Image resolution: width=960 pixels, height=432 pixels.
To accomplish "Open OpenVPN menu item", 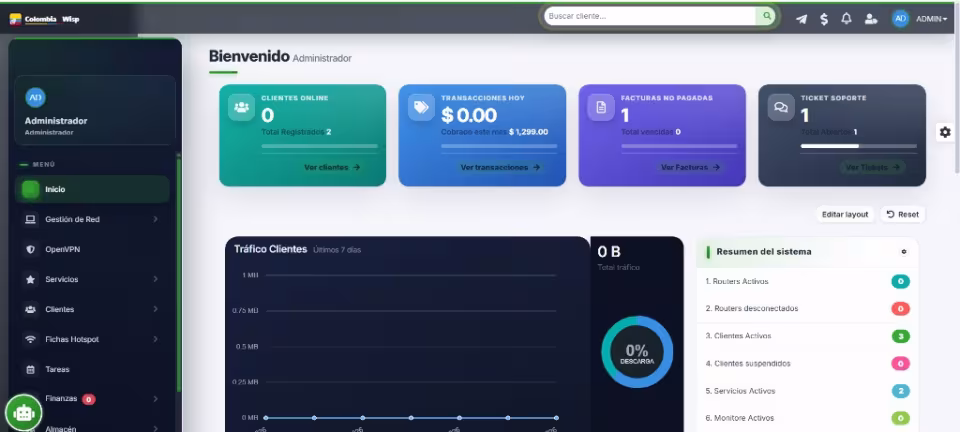I will [x=92, y=250].
